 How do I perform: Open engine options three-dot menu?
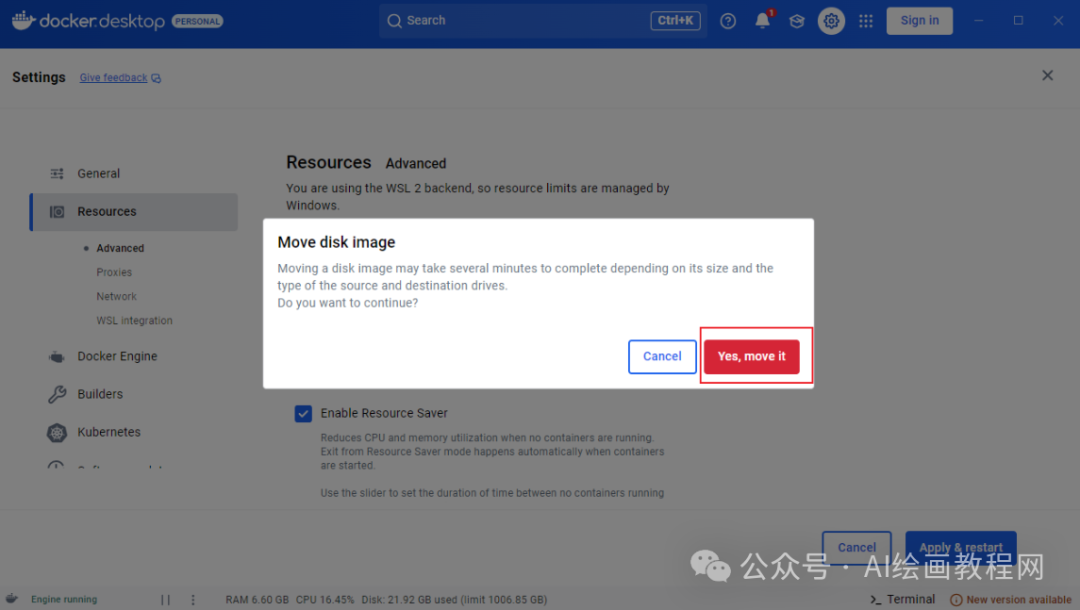pos(193,600)
